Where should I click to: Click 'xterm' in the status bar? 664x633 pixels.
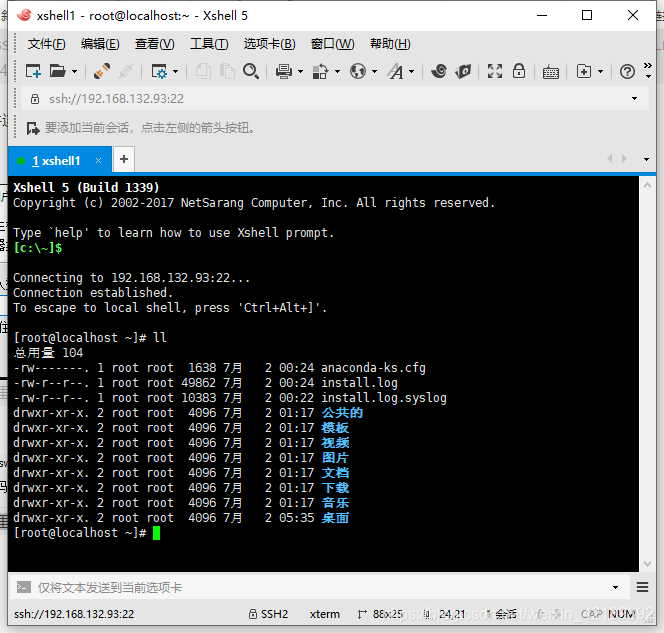pos(324,614)
